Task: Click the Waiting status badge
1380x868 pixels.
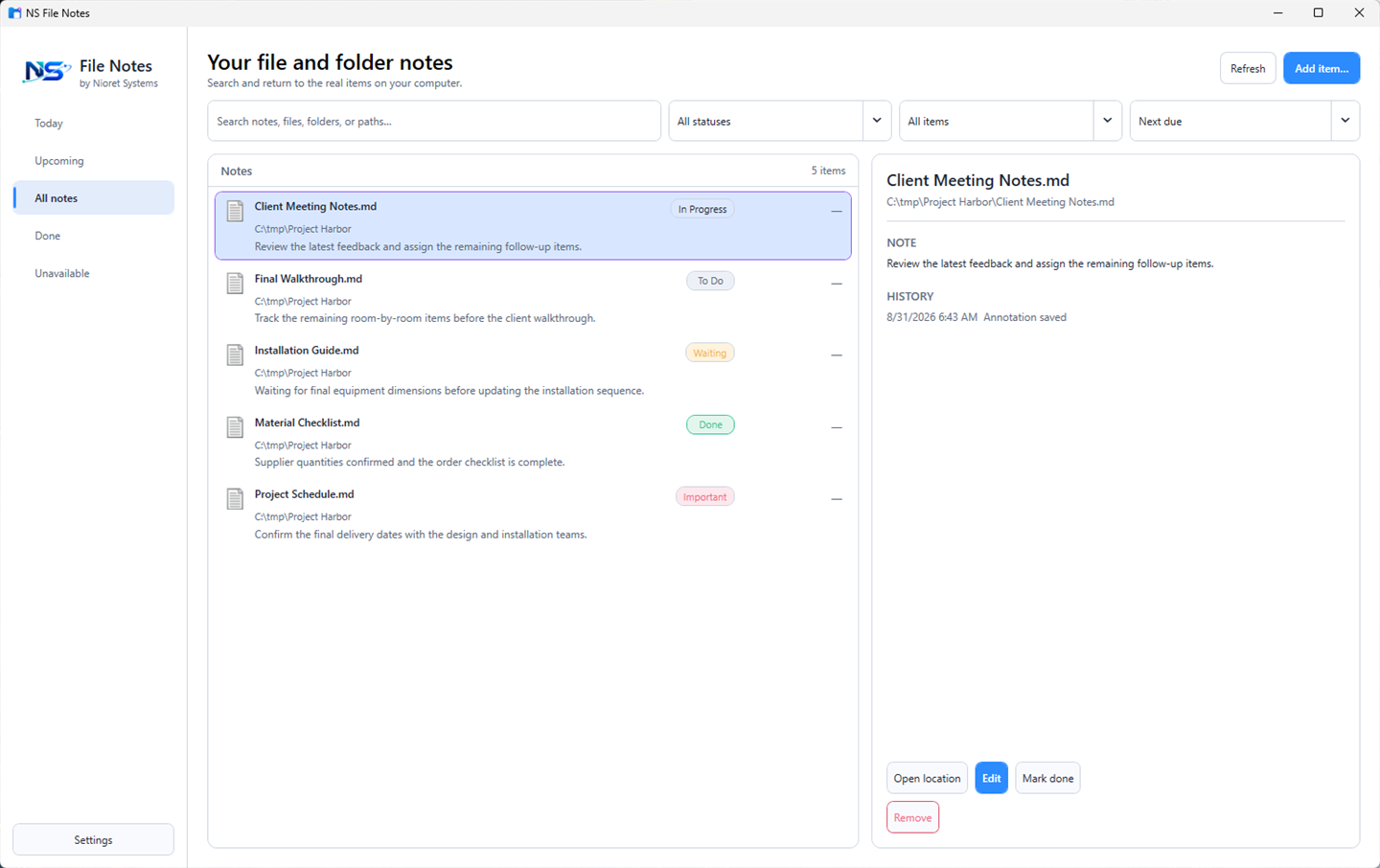Action: click(710, 353)
